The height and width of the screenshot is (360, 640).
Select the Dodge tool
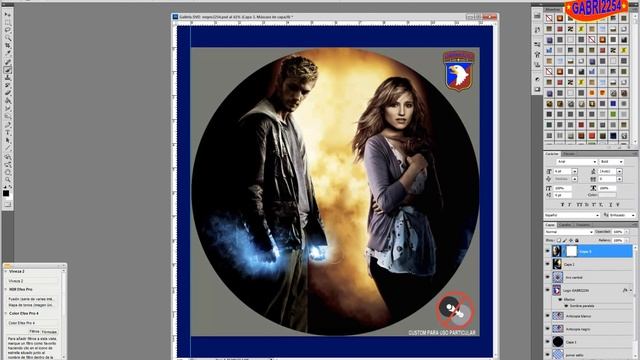pyautogui.click(x=7, y=116)
